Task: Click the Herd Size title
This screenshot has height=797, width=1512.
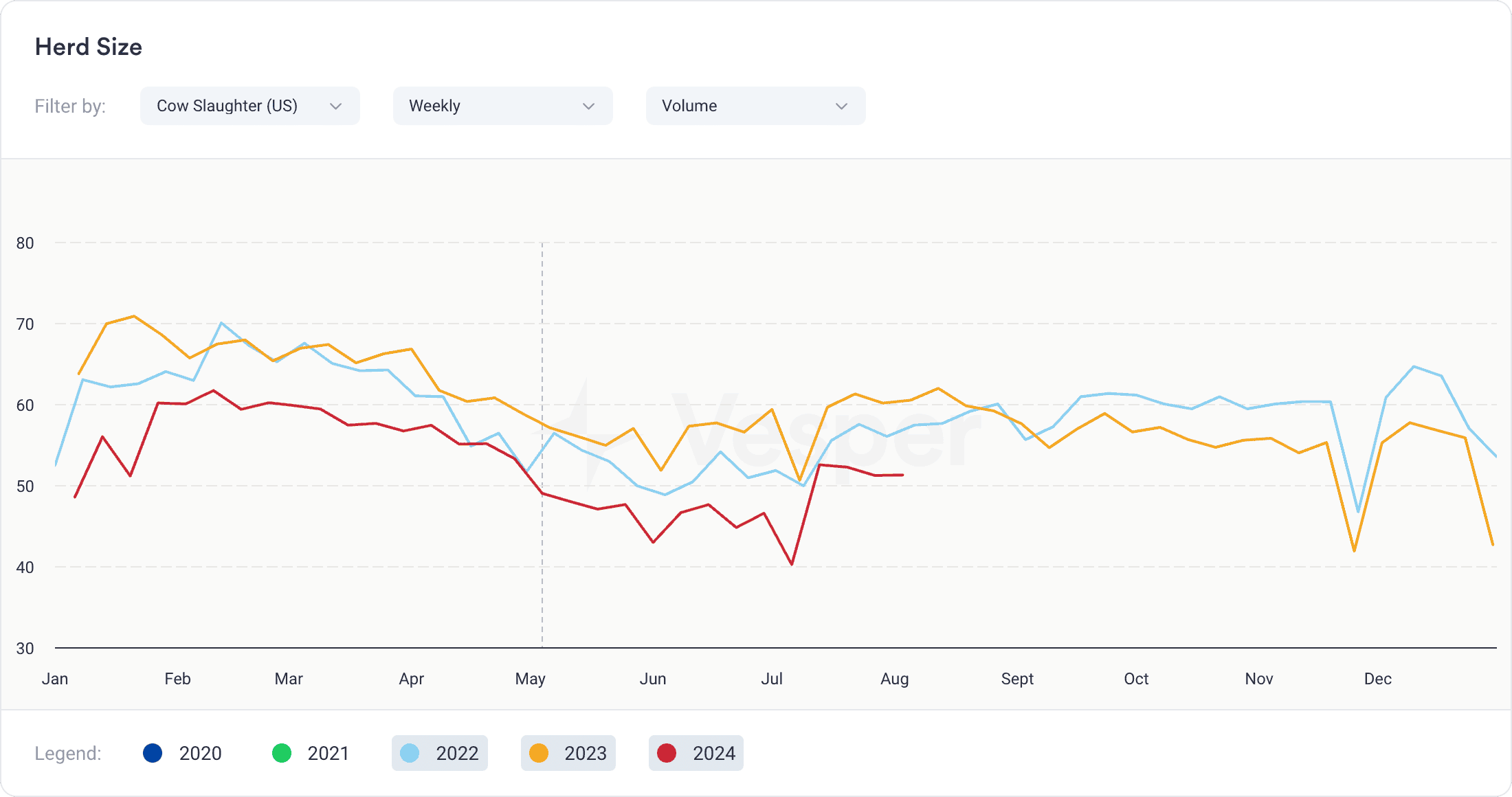Action: point(89,47)
